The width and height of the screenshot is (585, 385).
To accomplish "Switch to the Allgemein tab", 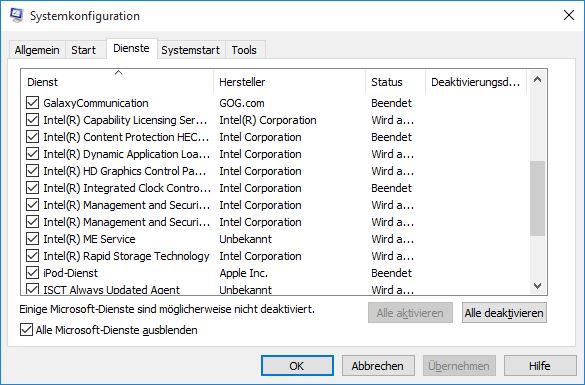I will 37,50.
